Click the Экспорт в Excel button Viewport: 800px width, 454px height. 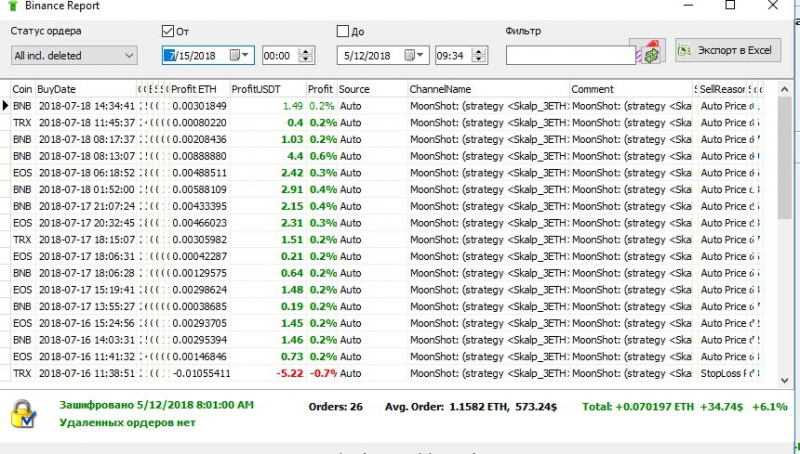tap(728, 51)
